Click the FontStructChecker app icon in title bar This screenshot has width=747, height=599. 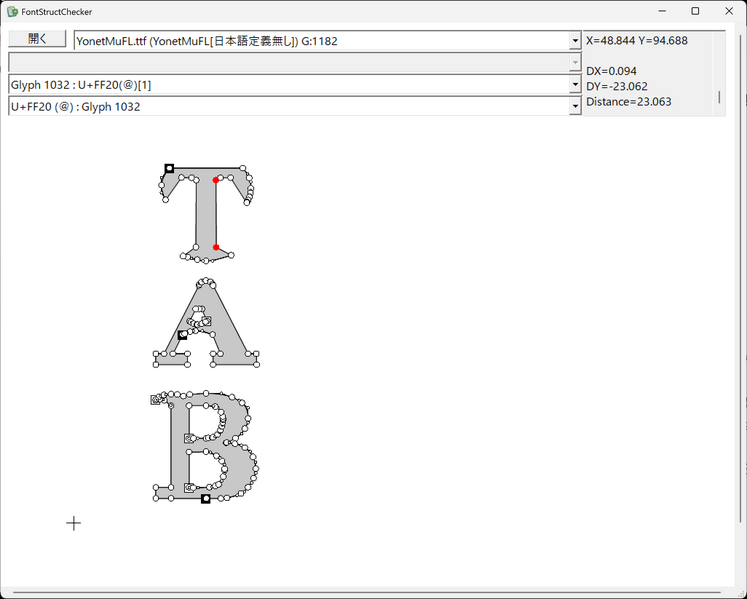[x=12, y=11]
